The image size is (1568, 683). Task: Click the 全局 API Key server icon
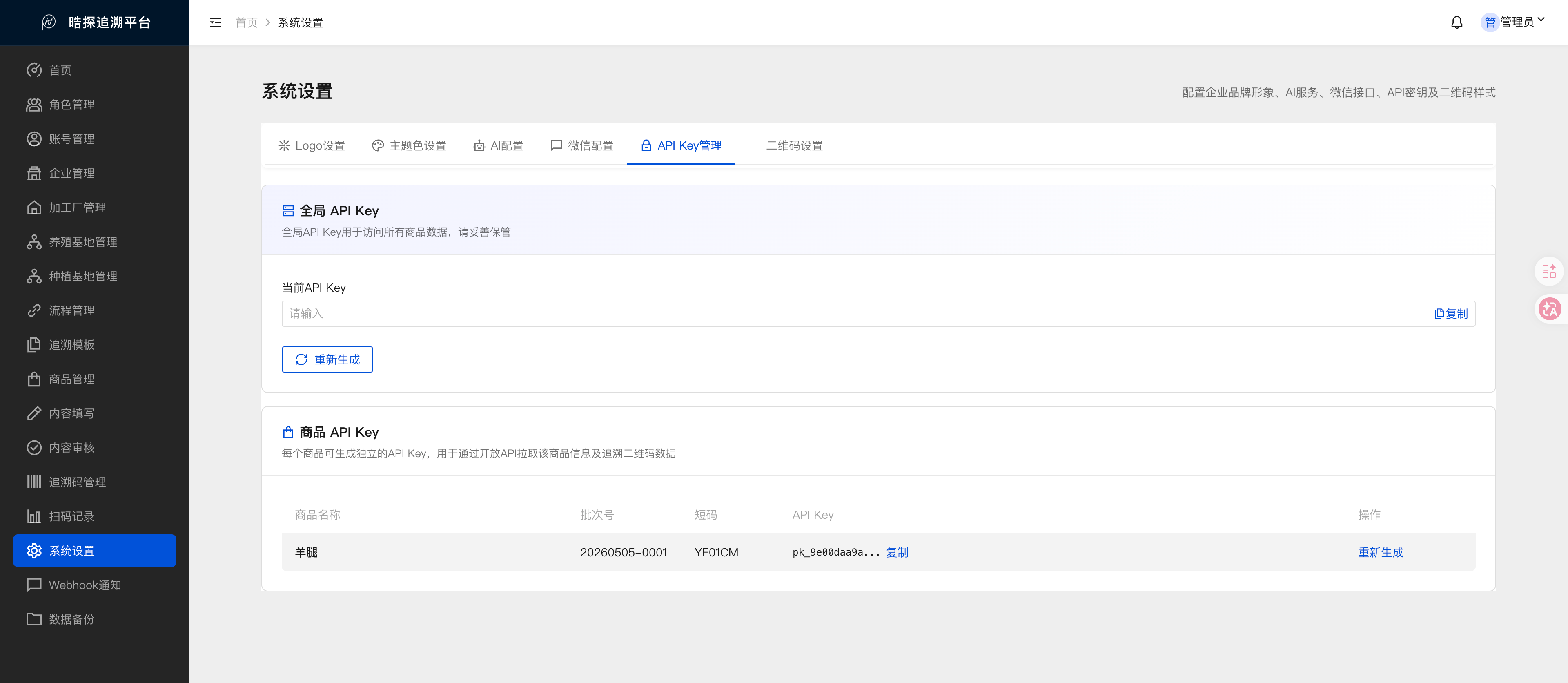(289, 211)
